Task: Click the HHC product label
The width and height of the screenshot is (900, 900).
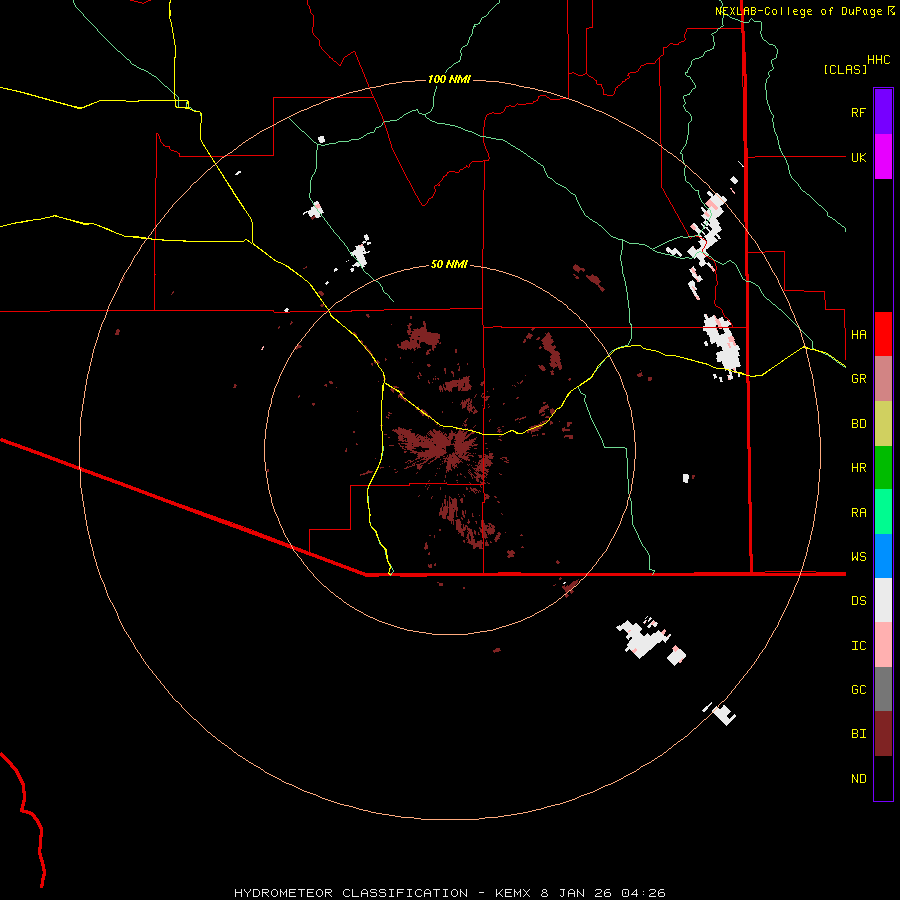Action: [878, 59]
